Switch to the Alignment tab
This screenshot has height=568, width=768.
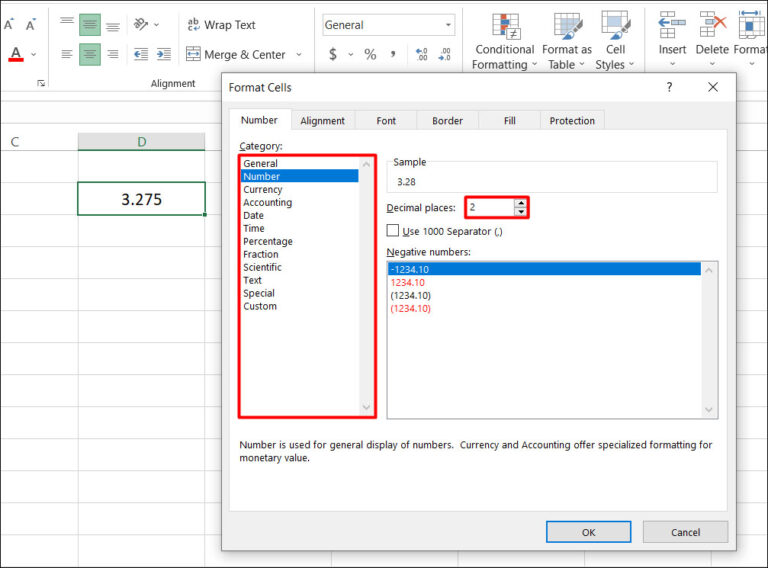click(x=322, y=121)
